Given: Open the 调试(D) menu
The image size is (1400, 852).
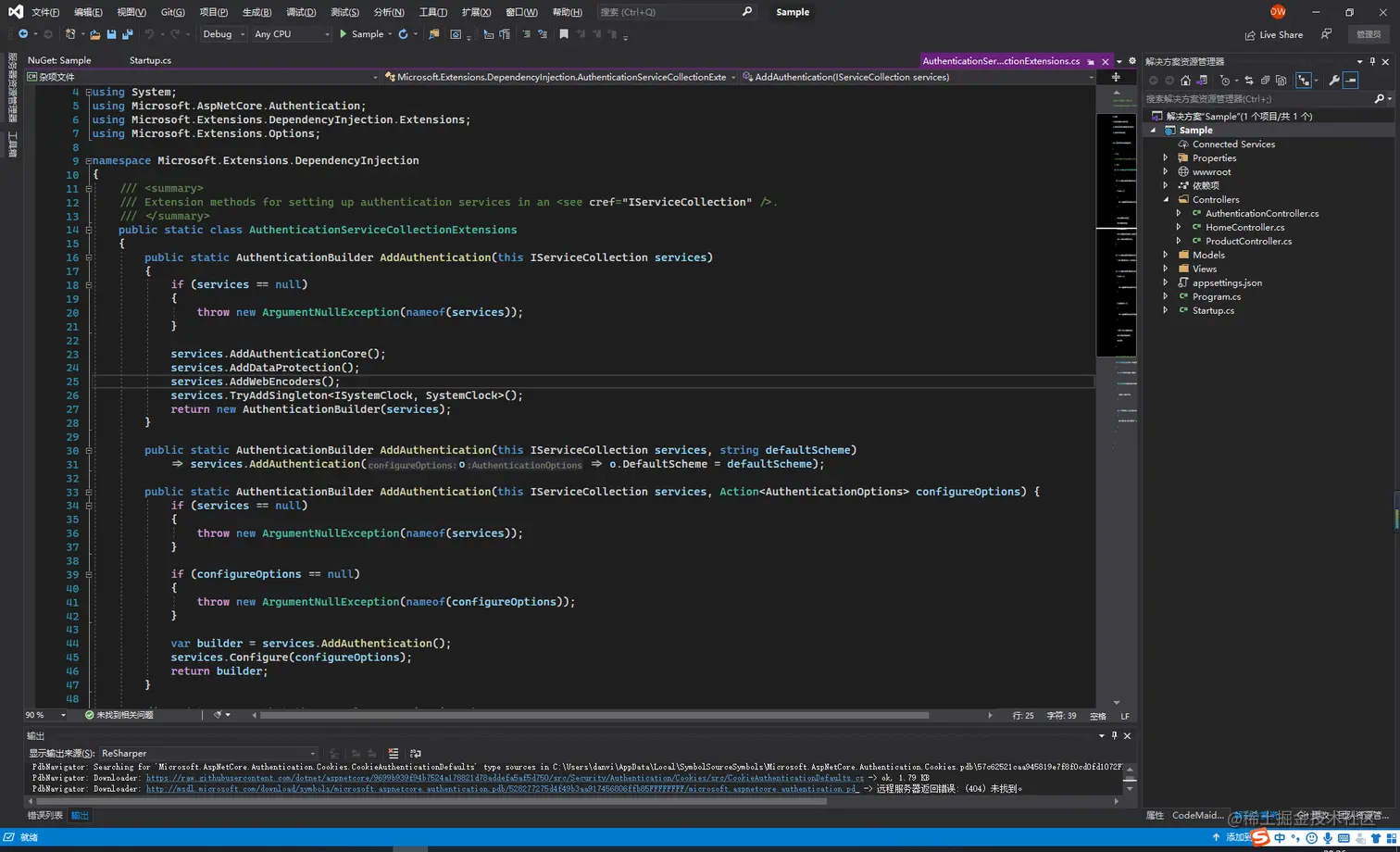Looking at the screenshot, I should pyautogui.click(x=301, y=12).
